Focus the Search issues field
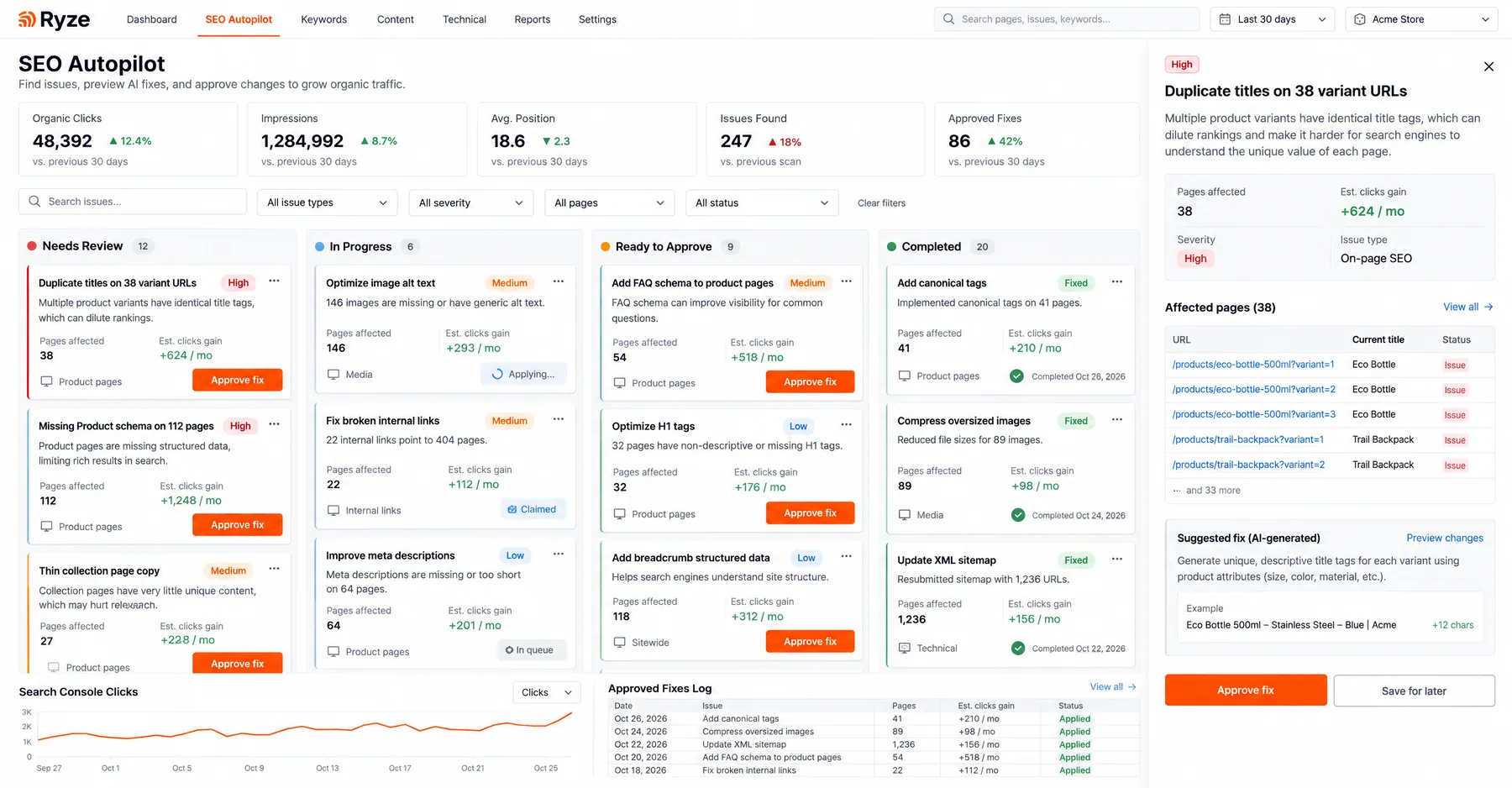The height and width of the screenshot is (788, 1512). coord(133,202)
